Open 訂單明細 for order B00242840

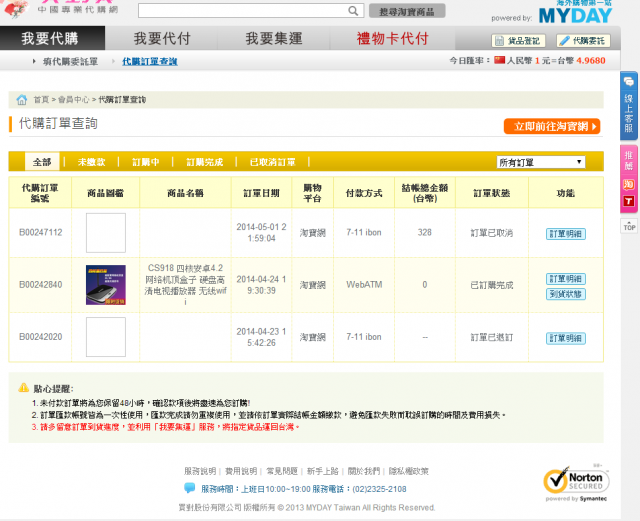pos(566,279)
